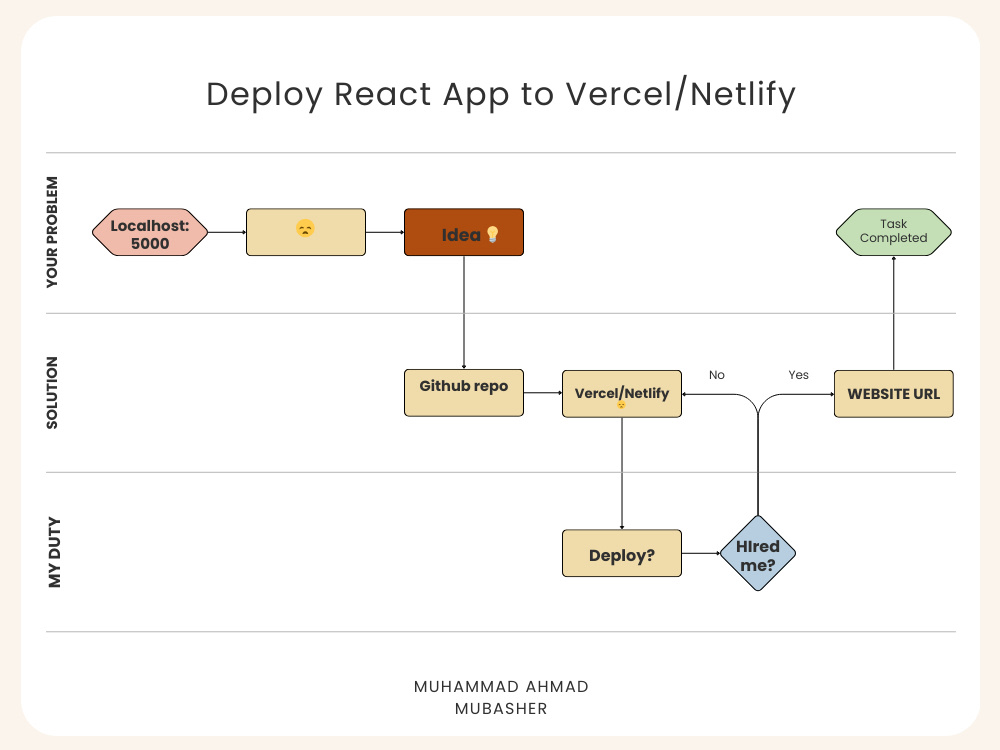Select the Vercel/Netlify box
Screen dimensions: 1000x750
coord(622,394)
